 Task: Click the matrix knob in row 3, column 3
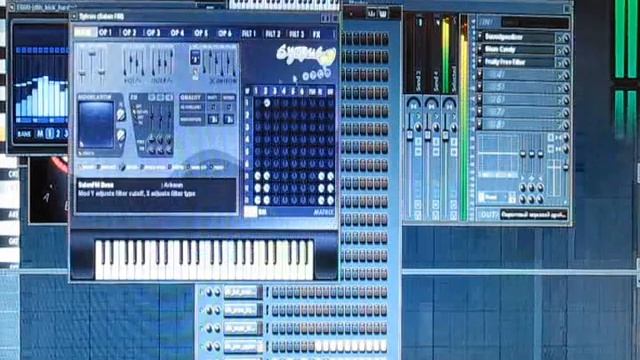click(276, 127)
